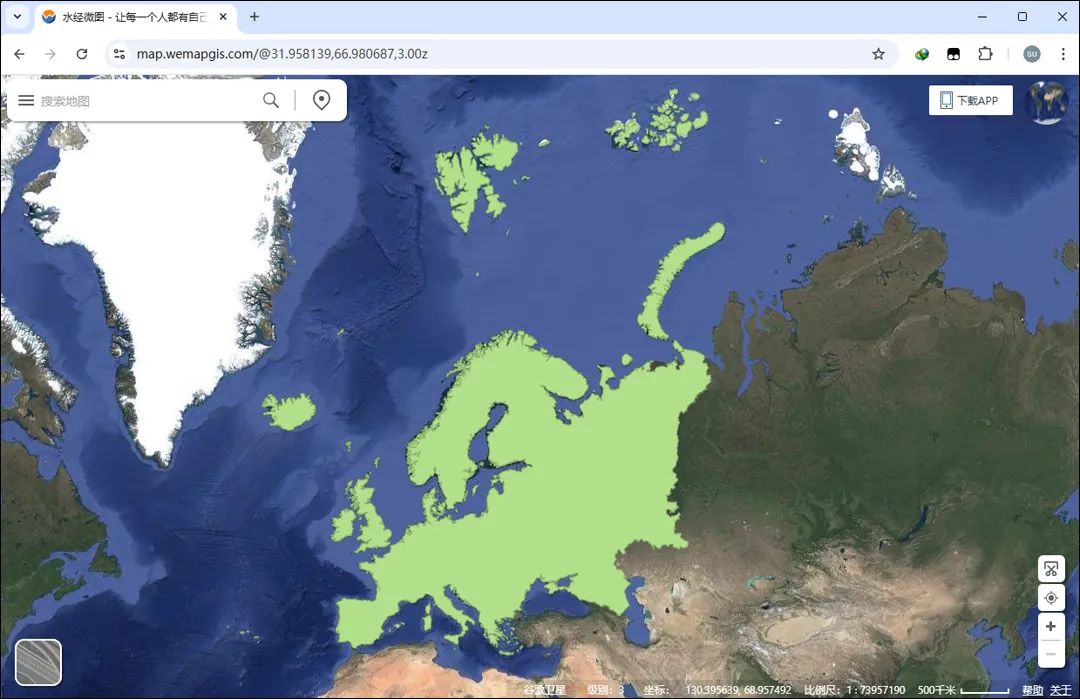Click the colorful globe extension icon
Viewport: 1080px width, 699px height.
click(x=922, y=54)
